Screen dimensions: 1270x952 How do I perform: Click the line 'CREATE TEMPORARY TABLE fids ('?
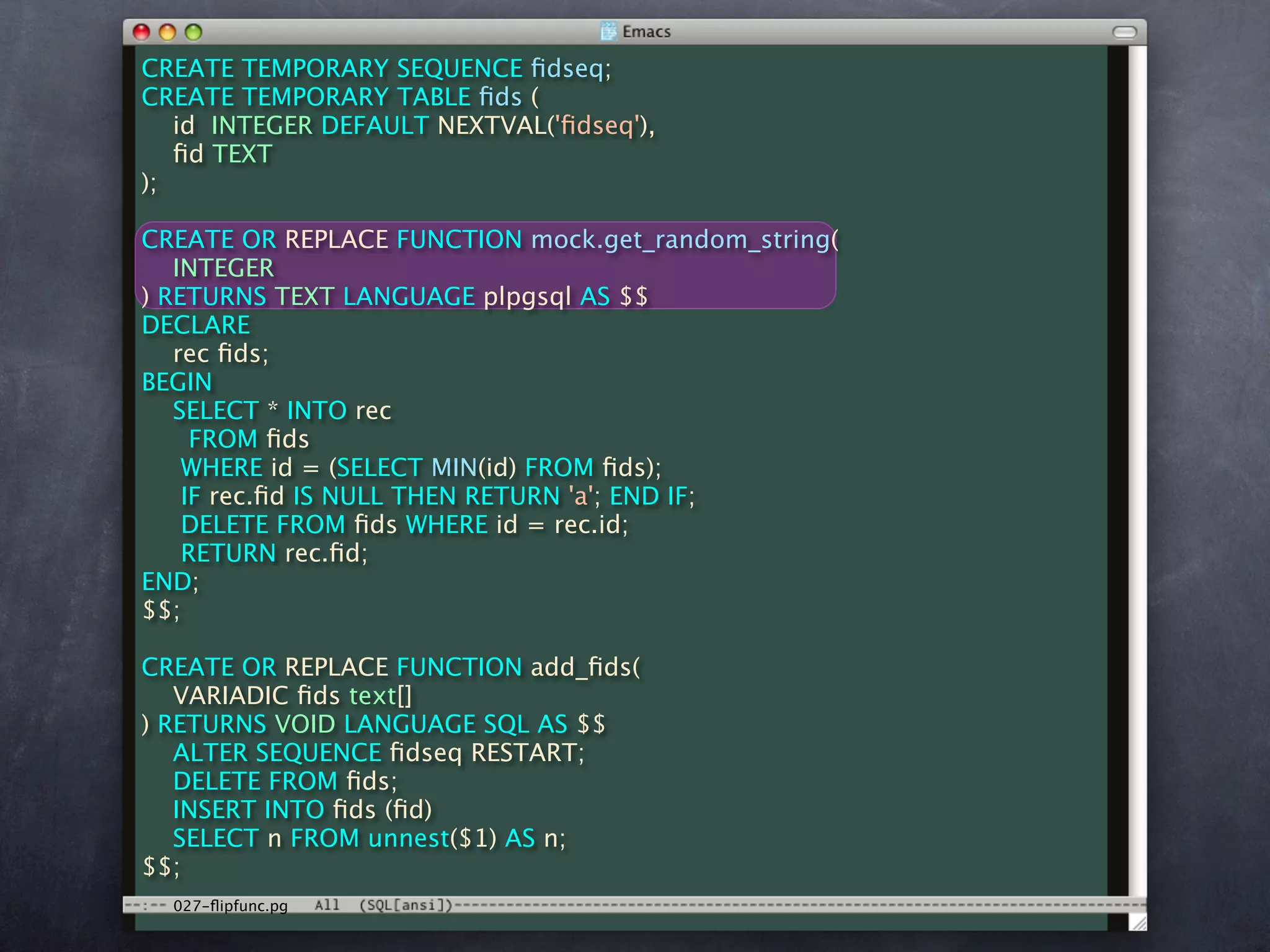(x=340, y=97)
